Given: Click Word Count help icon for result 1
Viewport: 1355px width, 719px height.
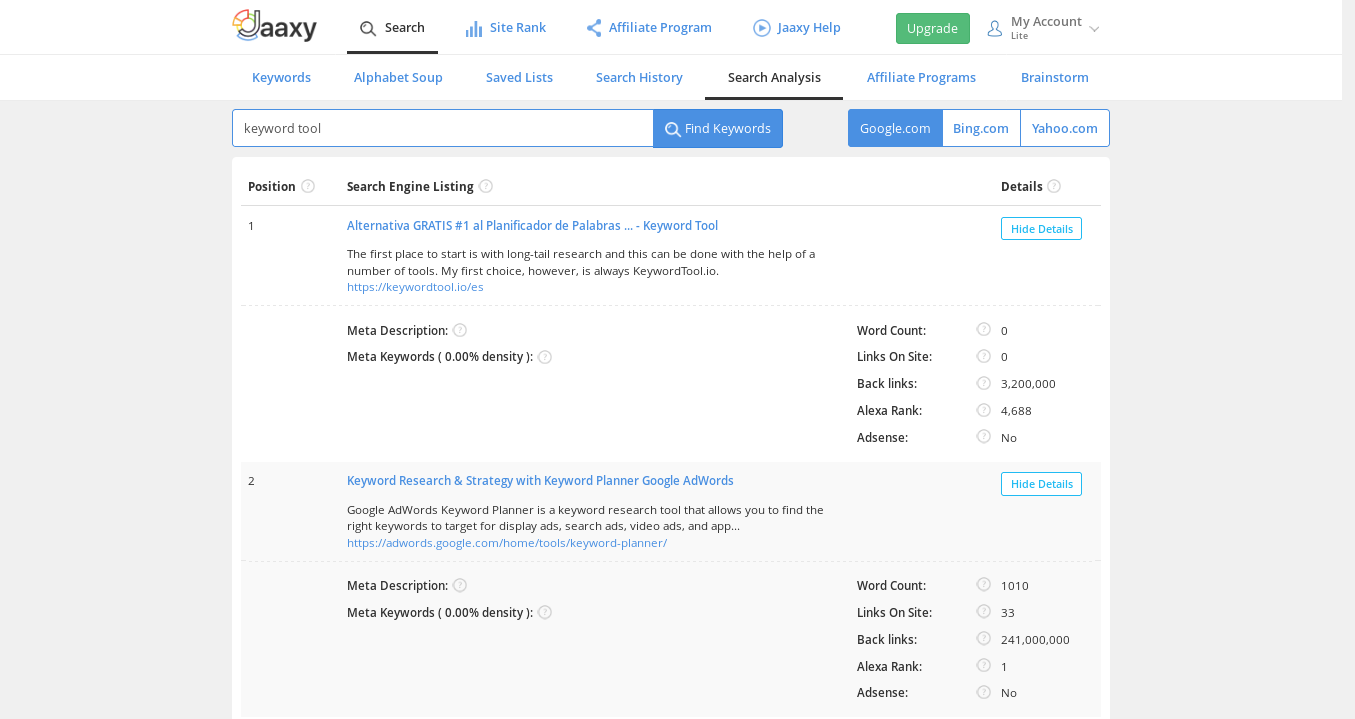Looking at the screenshot, I should tap(984, 329).
